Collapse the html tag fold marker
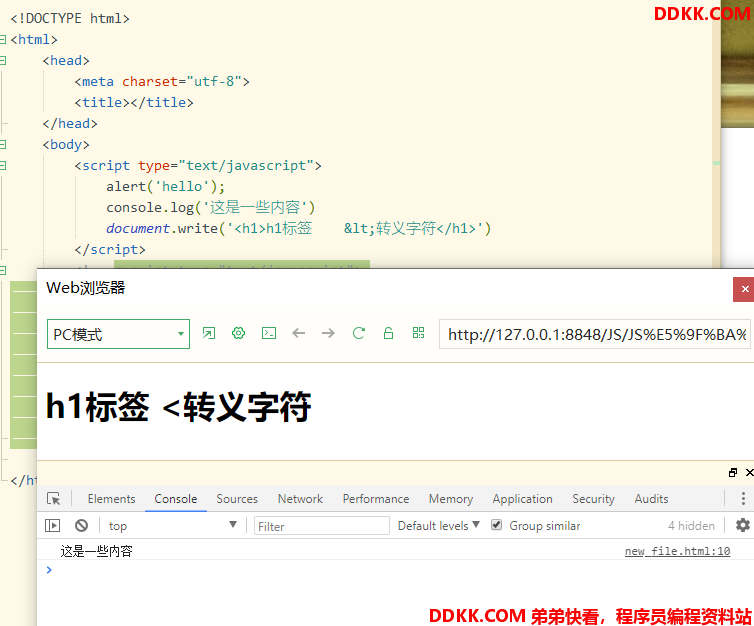This screenshot has height=626, width=754. [x=3, y=39]
